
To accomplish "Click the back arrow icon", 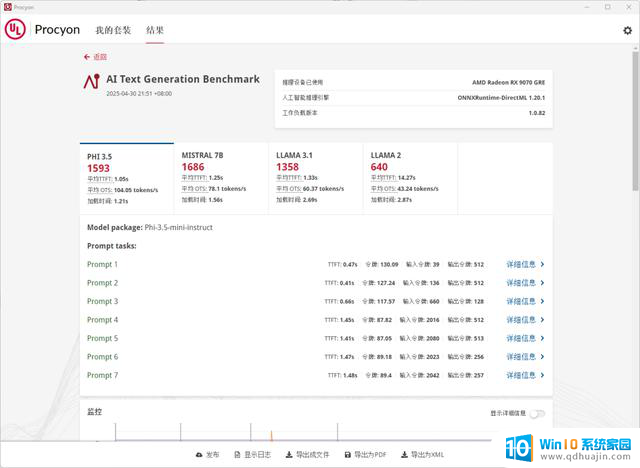I will [x=87, y=57].
